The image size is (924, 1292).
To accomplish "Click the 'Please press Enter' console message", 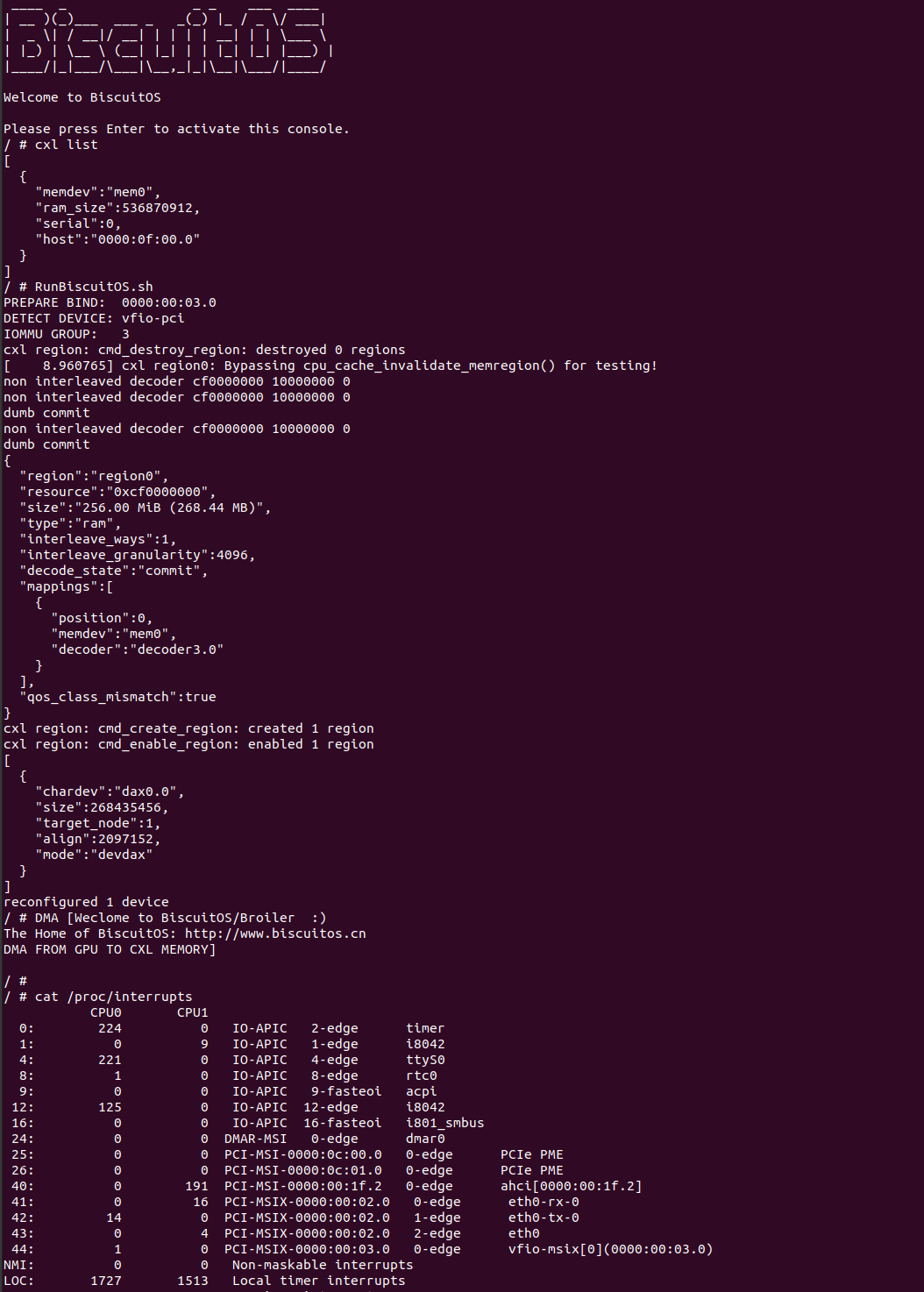I will coord(176,129).
